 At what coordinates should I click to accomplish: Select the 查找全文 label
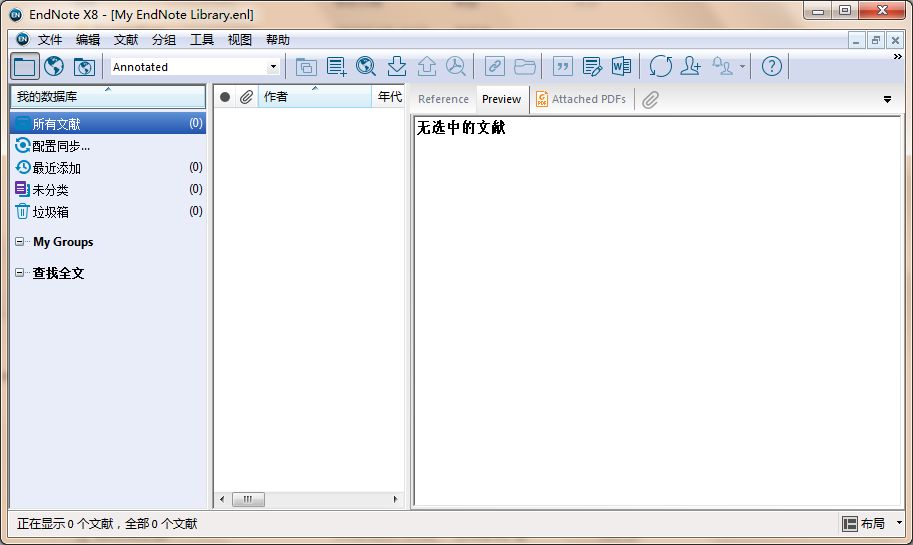point(58,273)
